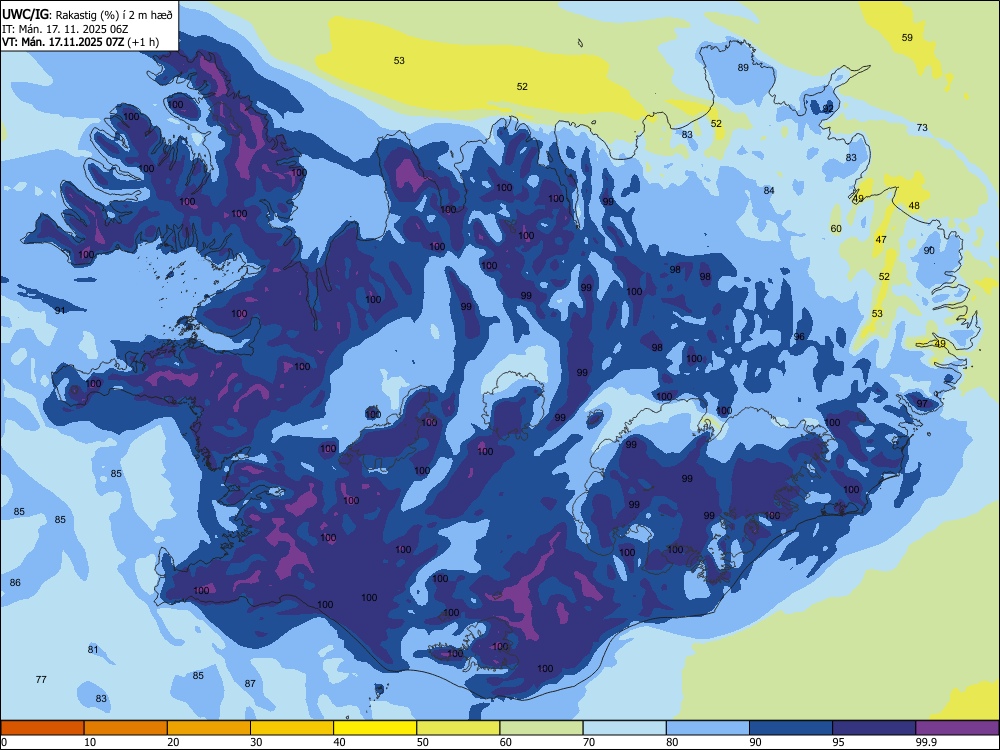1000x750 pixels.
Task: Select the 'IT: Mán. 17. 11. 2025 06Z' line
Action: click(x=65, y=29)
